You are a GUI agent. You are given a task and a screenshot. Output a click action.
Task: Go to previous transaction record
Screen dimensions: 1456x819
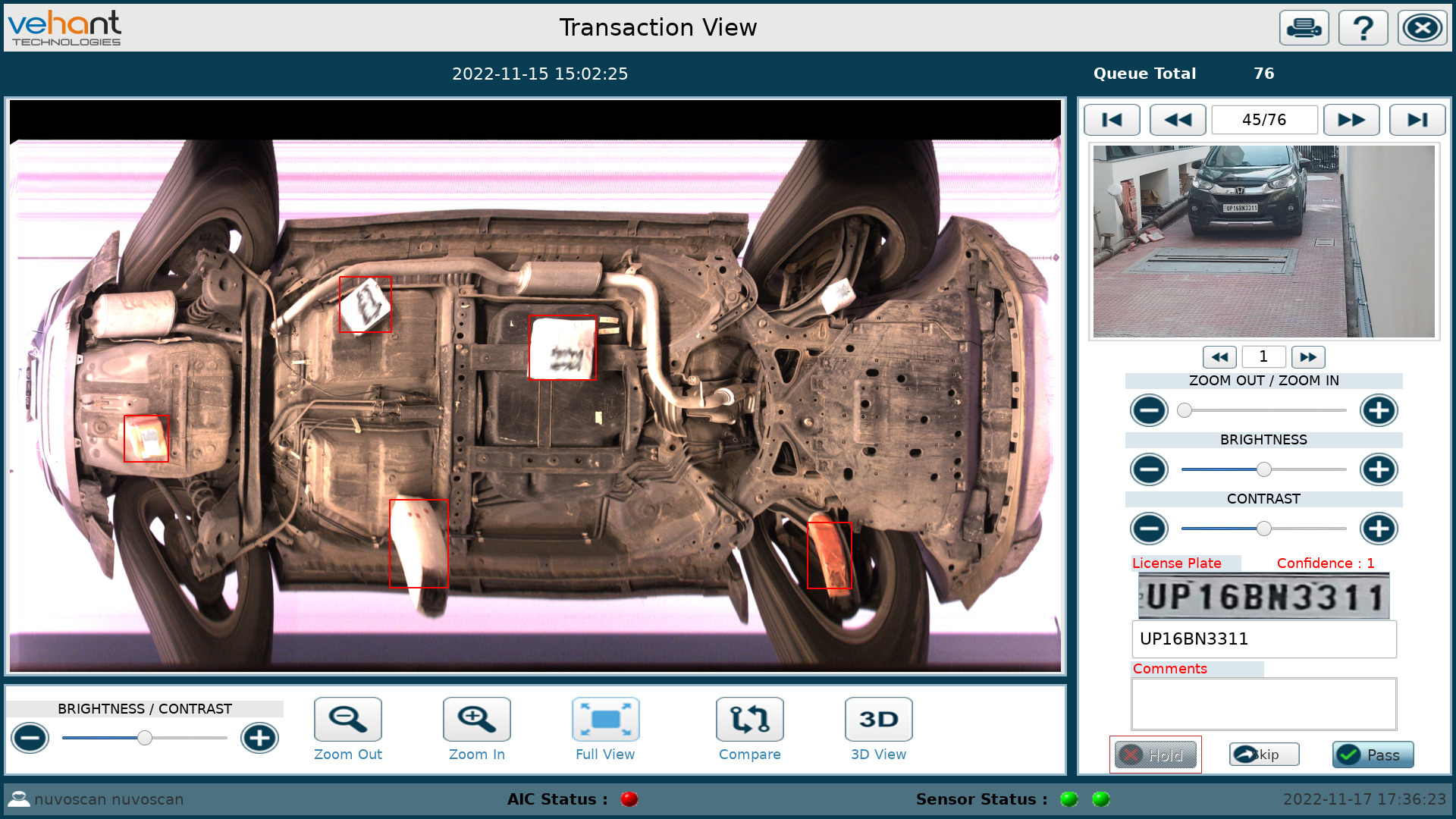tap(1178, 120)
